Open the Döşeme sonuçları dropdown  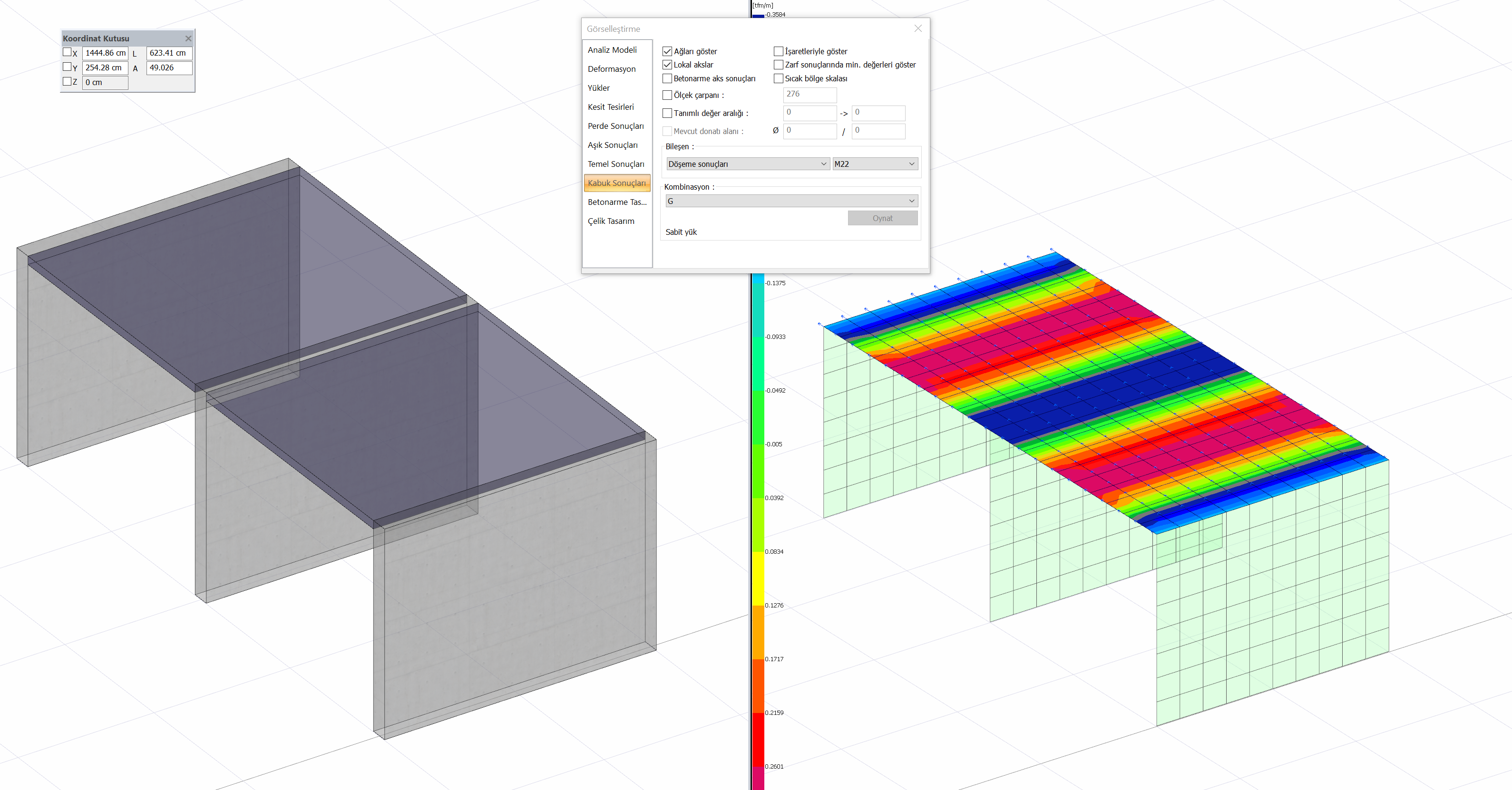coord(748,164)
